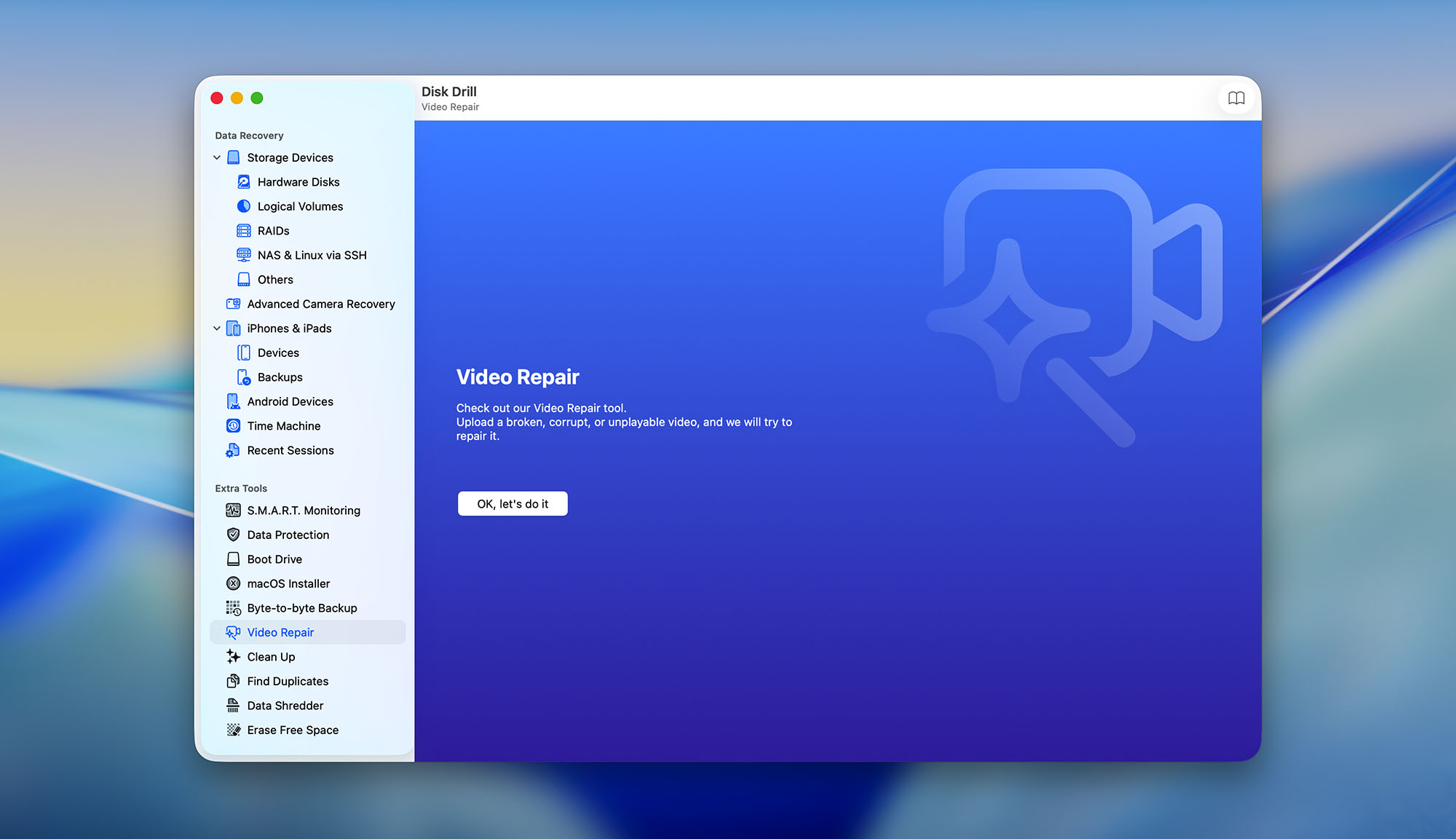
Task: Click the OK, let's do it button
Action: tap(512, 503)
